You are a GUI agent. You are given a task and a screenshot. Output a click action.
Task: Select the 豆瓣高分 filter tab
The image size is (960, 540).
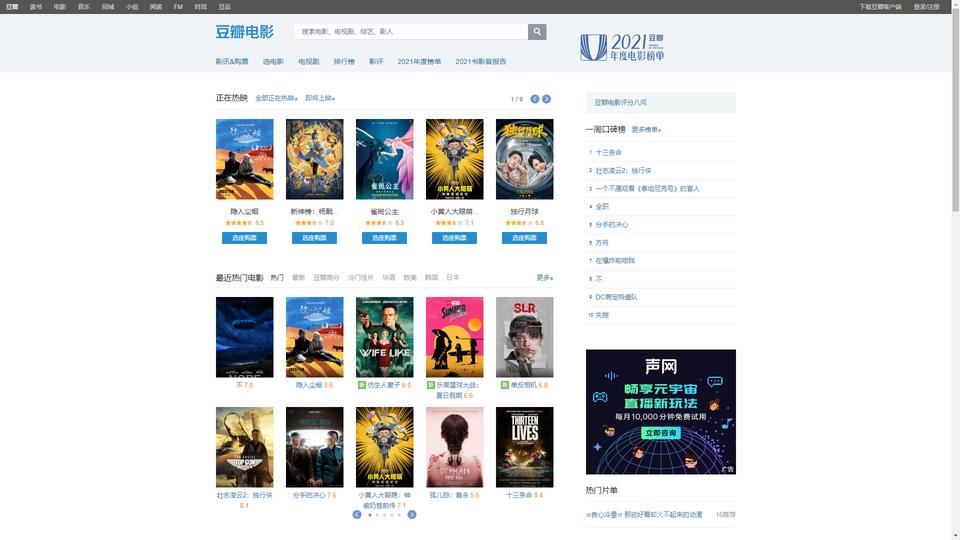coord(326,278)
